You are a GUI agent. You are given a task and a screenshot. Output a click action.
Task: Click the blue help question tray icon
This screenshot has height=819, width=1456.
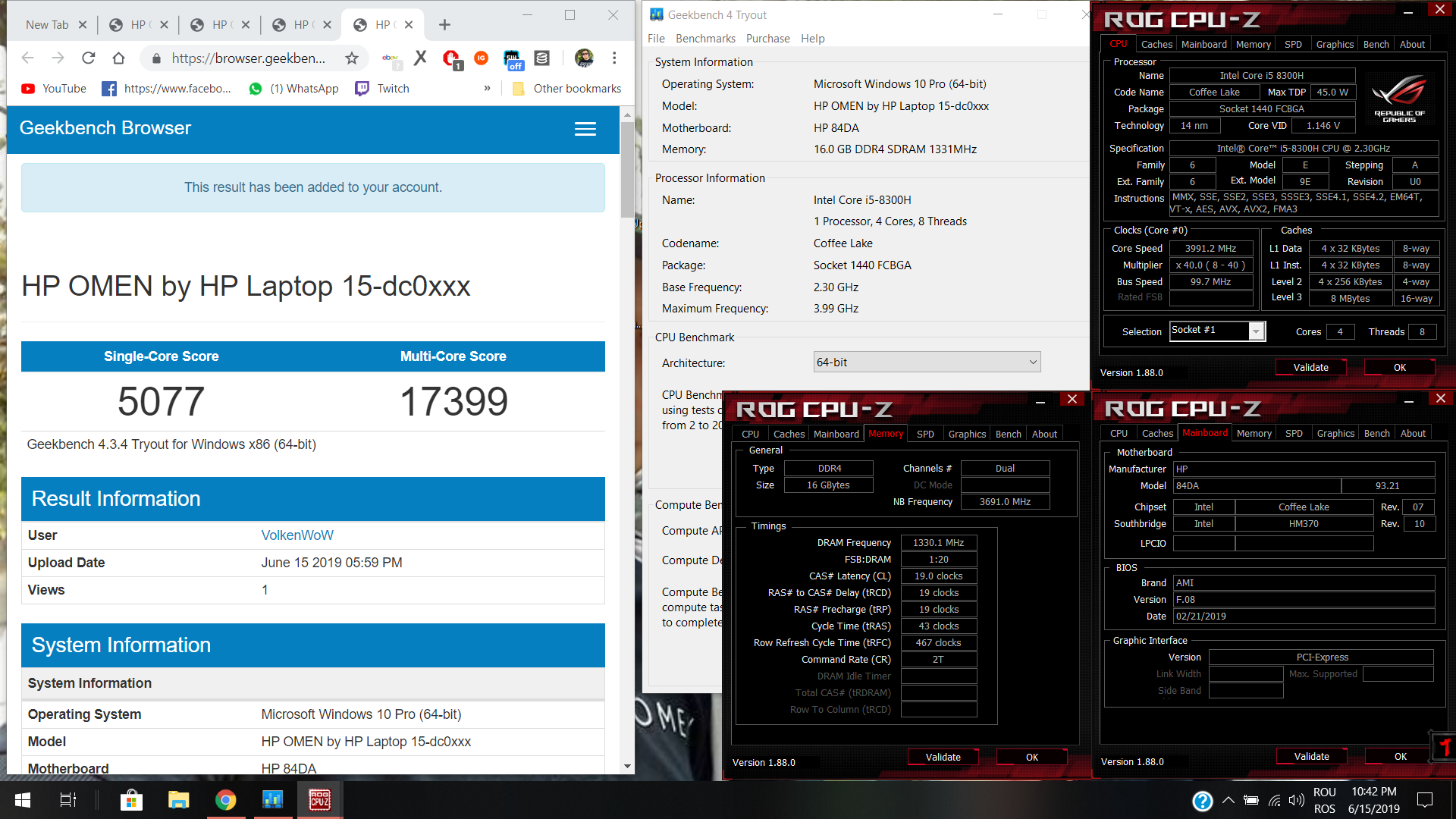(x=1202, y=801)
